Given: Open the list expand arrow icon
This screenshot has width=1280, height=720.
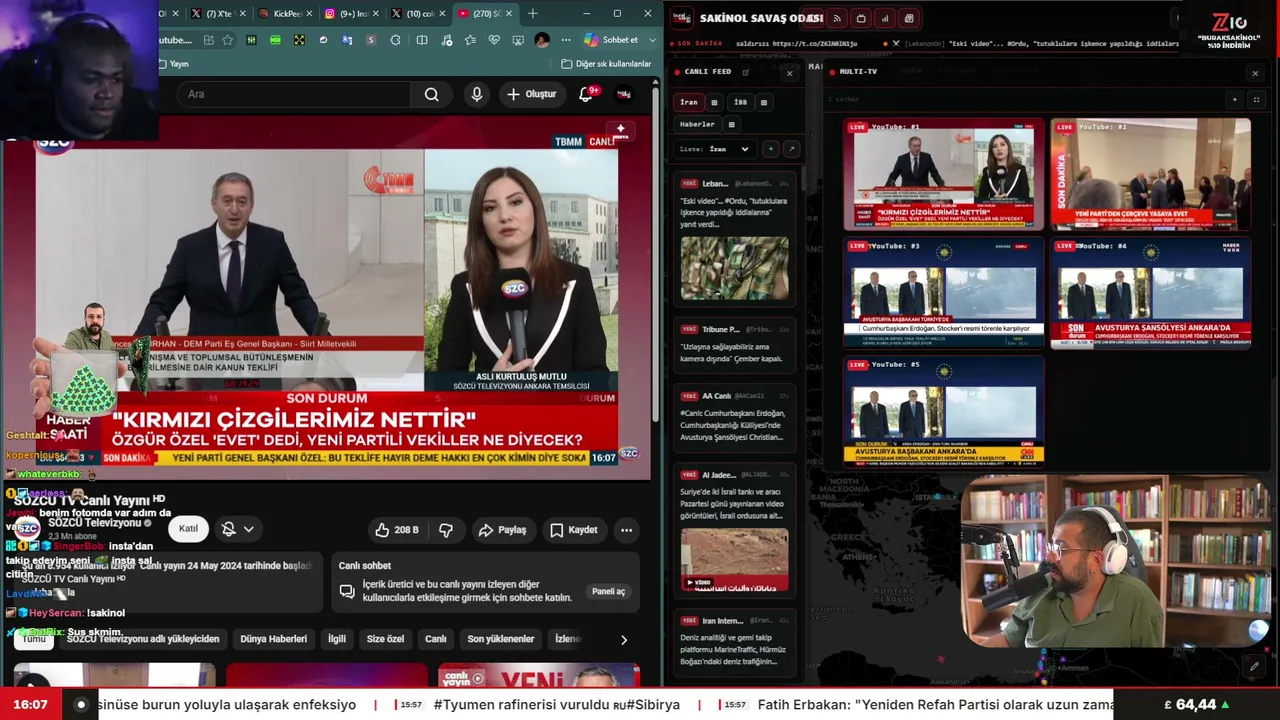Looking at the screenshot, I should pyautogui.click(x=791, y=149).
